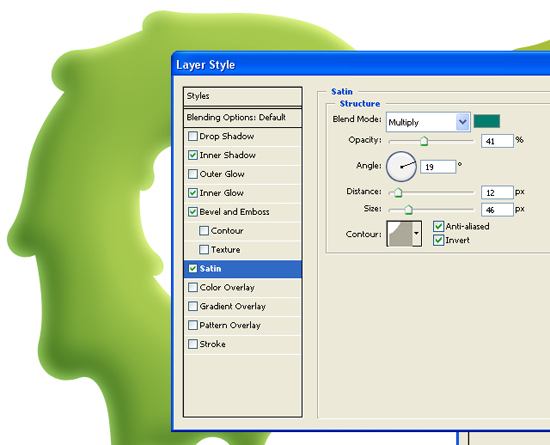The image size is (550, 445).
Task: Click the Size slider handle
Action: pyautogui.click(x=408, y=210)
